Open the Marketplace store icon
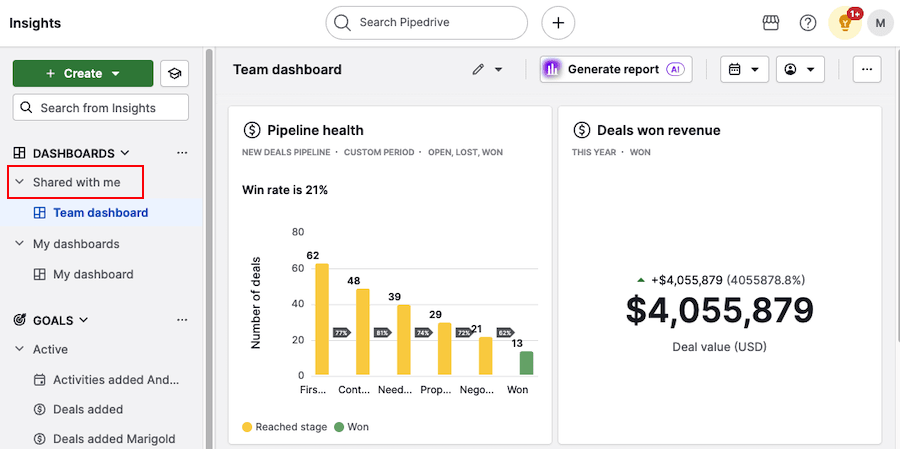Screen dimensions: 900x449 click(x=770, y=22)
